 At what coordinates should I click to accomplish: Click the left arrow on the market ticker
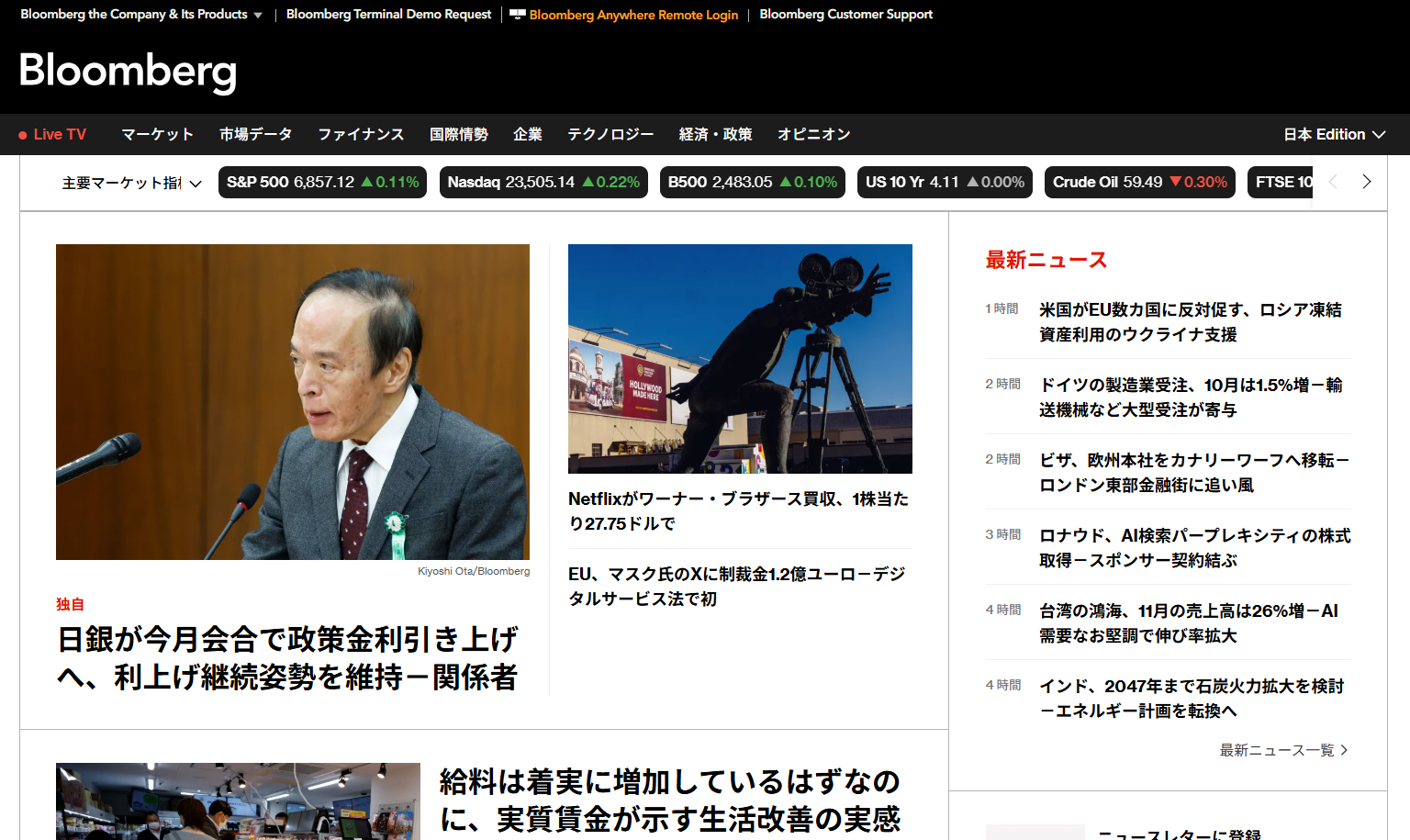[x=1333, y=182]
